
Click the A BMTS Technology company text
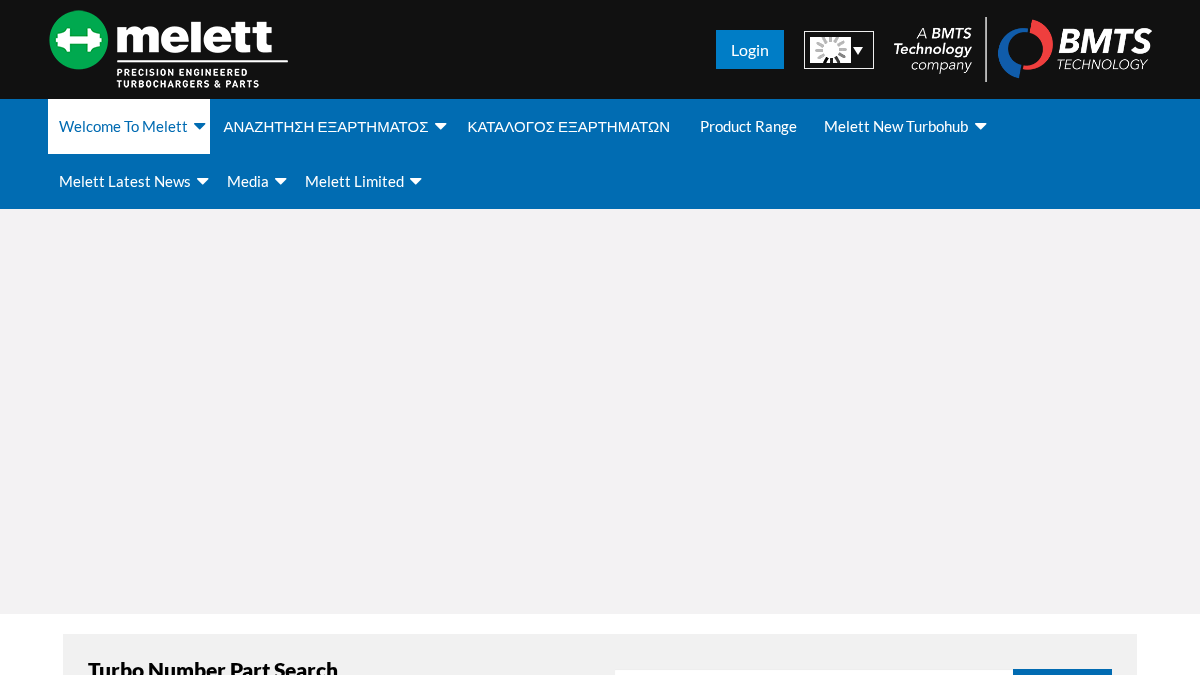(x=932, y=49)
